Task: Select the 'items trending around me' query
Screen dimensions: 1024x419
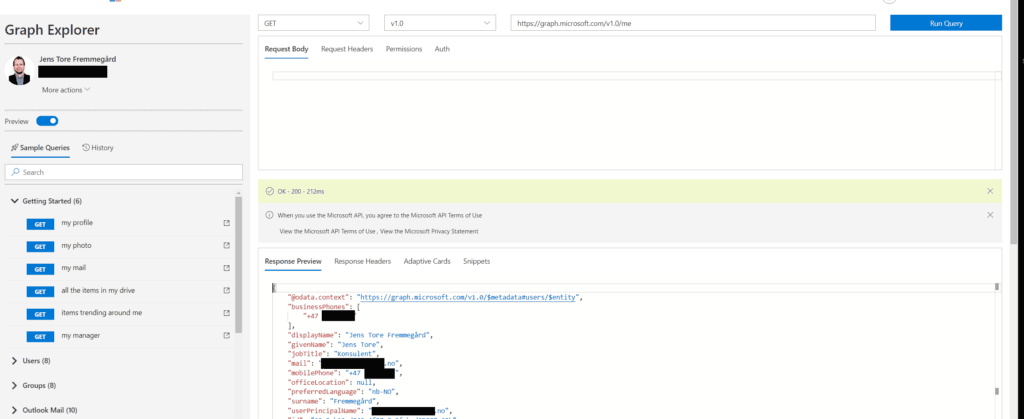Action: [102, 313]
